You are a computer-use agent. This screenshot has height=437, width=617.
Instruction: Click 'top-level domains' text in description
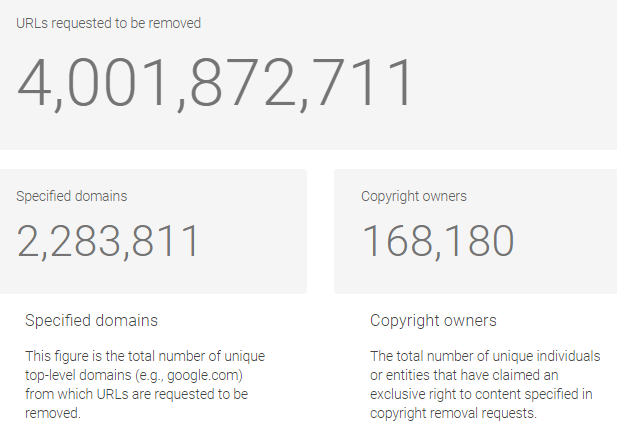[x=78, y=375]
